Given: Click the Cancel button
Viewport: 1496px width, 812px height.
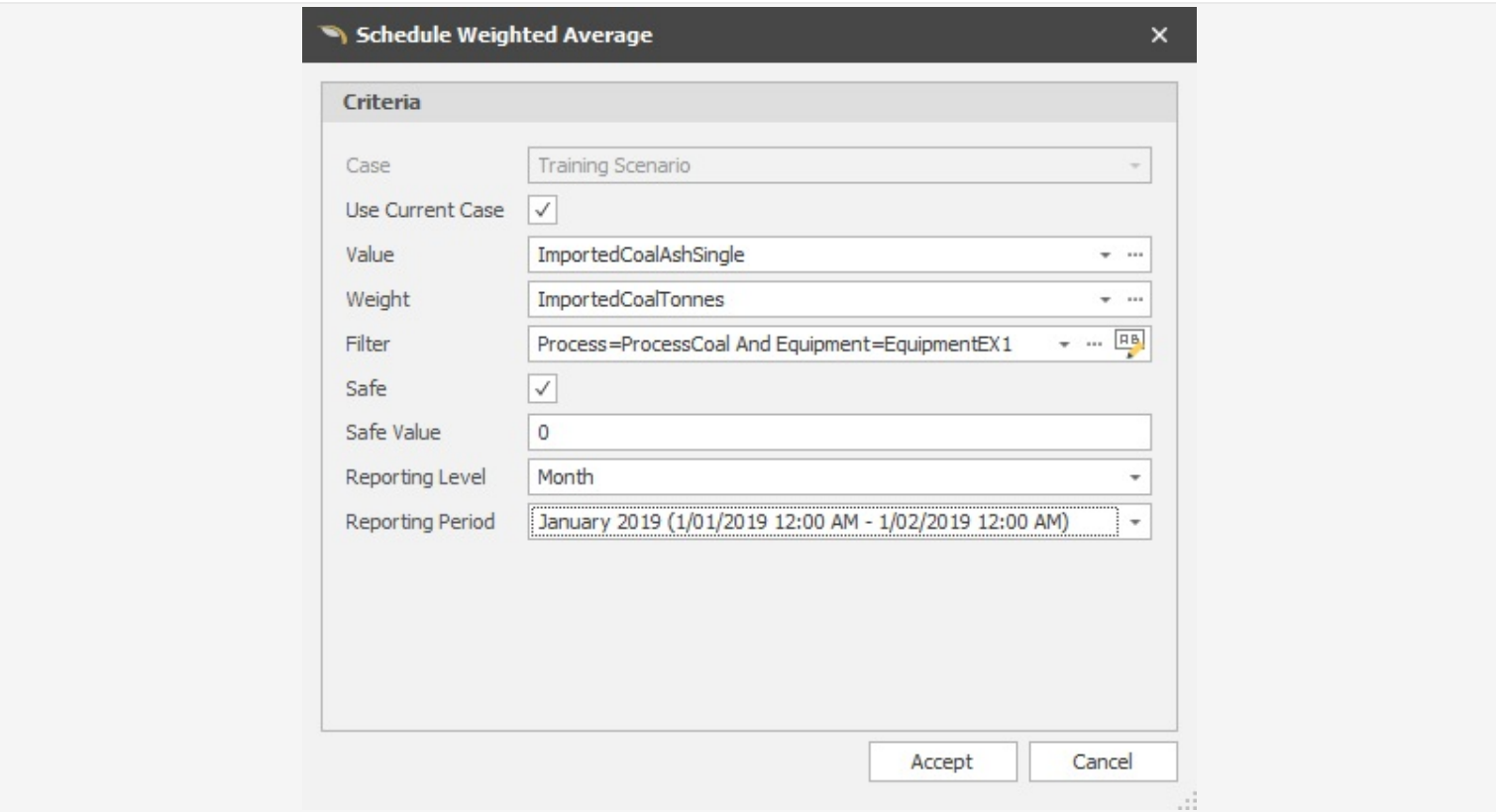Looking at the screenshot, I should [x=1103, y=761].
